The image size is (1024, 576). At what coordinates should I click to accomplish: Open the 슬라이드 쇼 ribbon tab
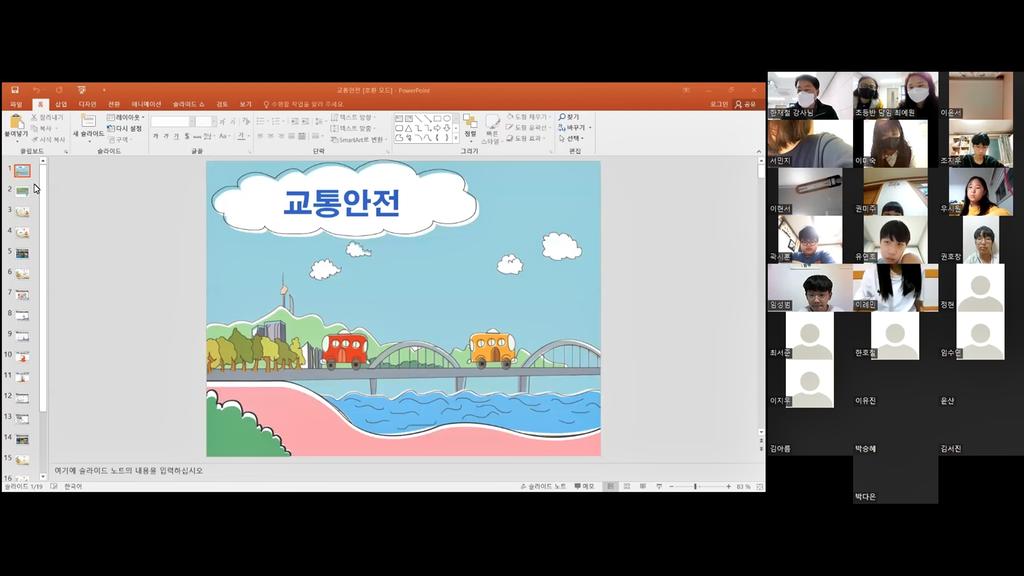[x=189, y=104]
